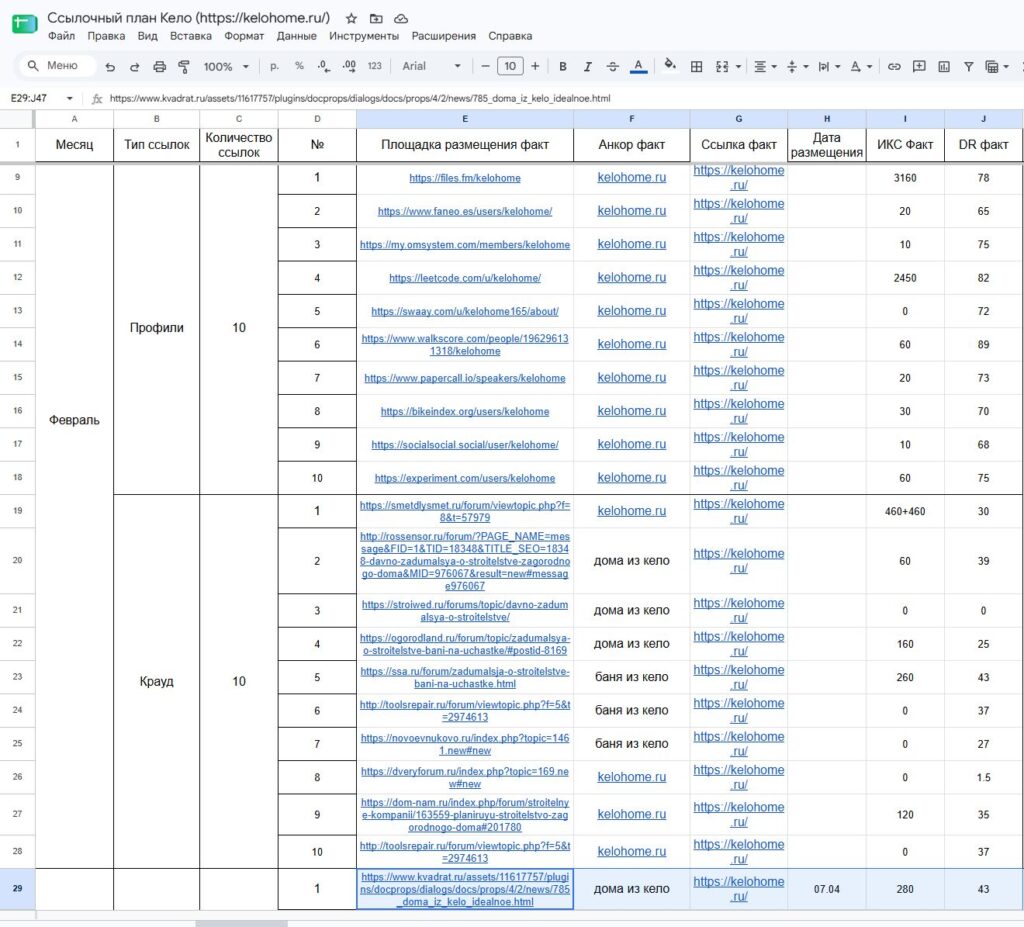Open the leetcode.com kelohome profile link

(465, 278)
